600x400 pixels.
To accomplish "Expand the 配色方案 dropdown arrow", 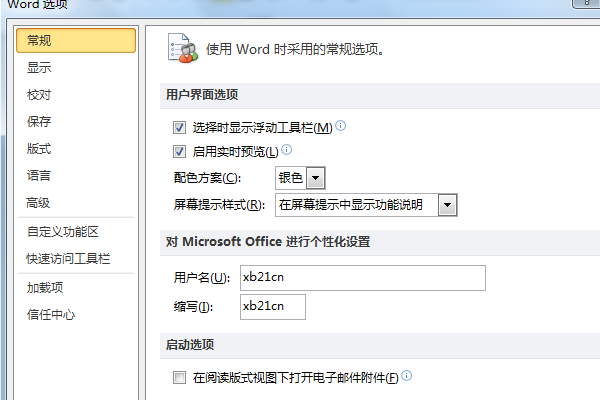I will pos(316,178).
